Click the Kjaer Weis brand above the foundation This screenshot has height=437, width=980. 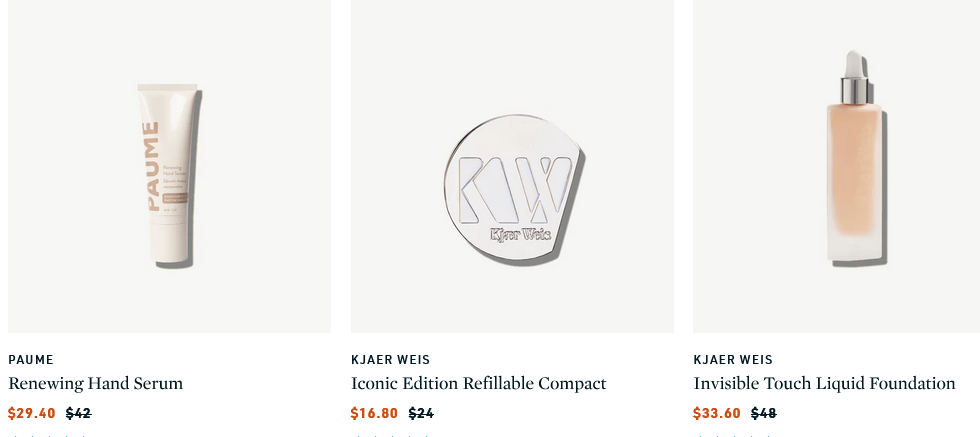click(732, 360)
